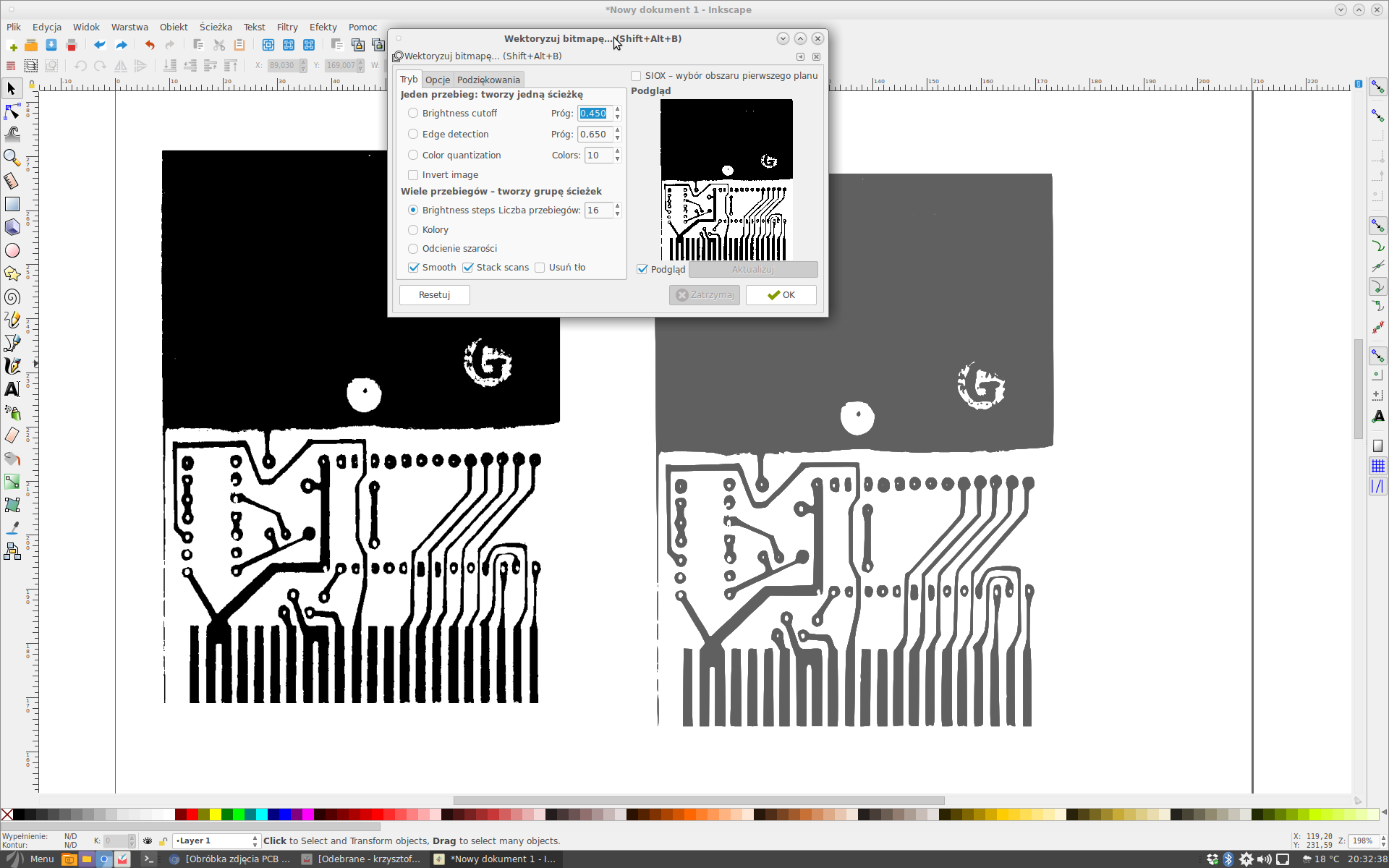Select the Eraser tool
Viewport: 1389px width, 868px height.
(12, 435)
